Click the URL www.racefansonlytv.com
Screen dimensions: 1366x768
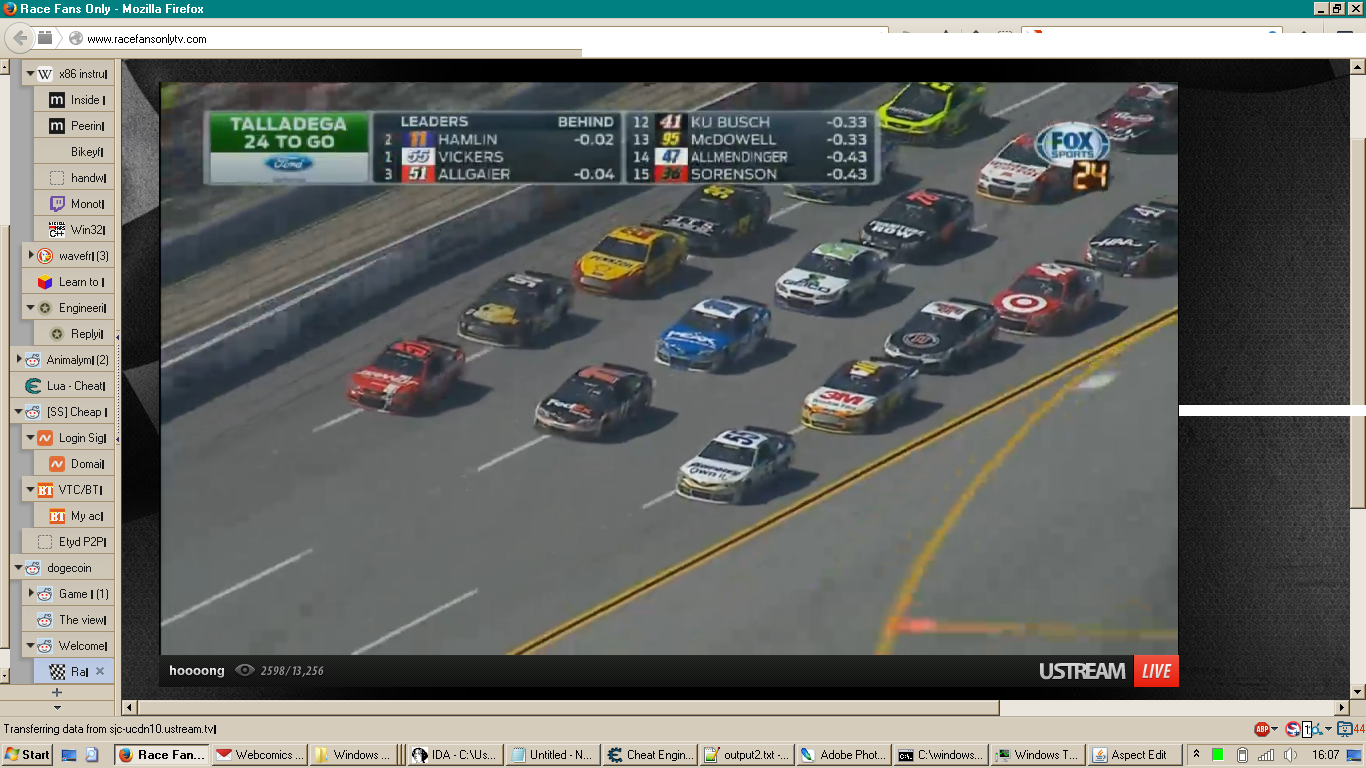pyautogui.click(x=146, y=39)
